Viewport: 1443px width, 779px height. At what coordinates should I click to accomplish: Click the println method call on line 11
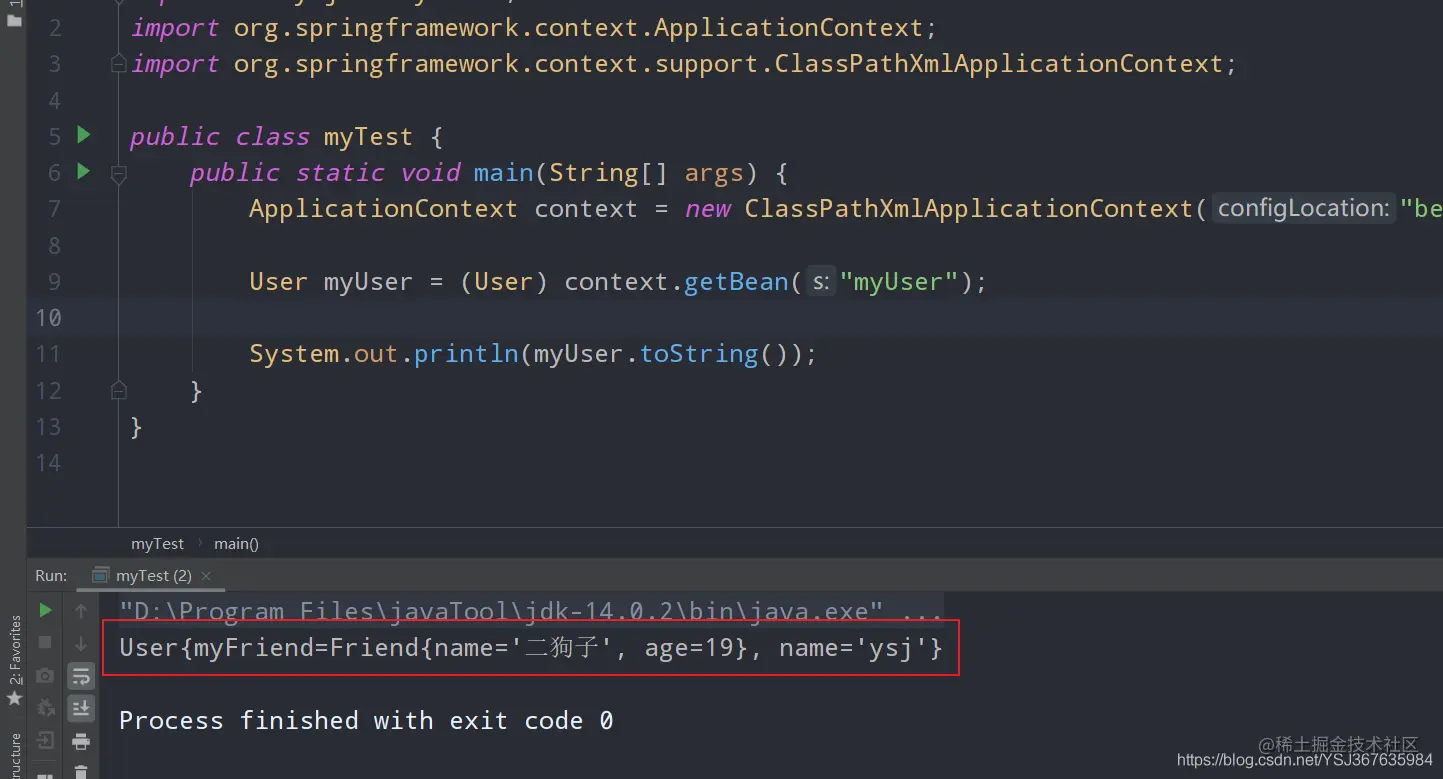coord(466,354)
